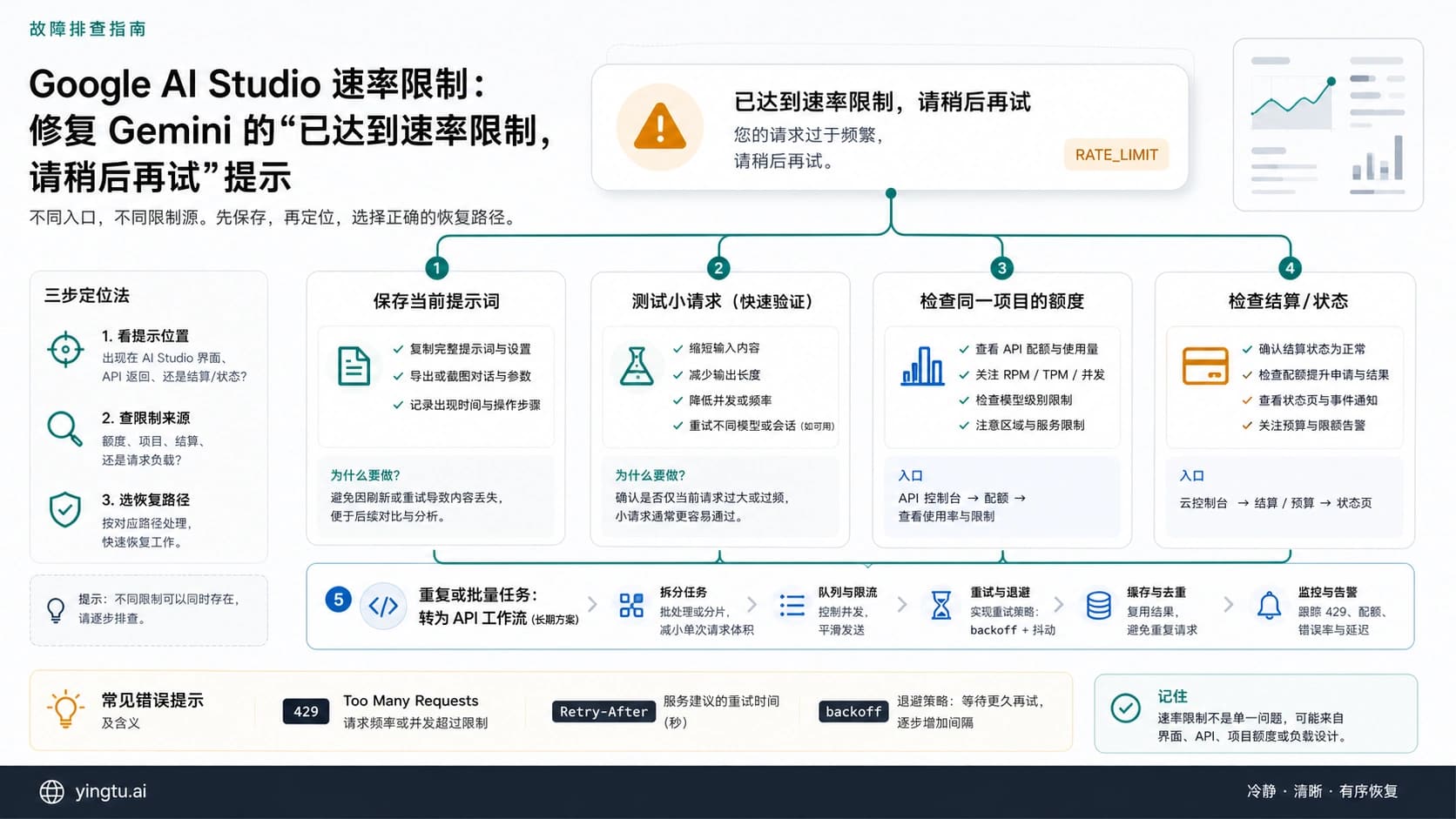This screenshot has height=819, width=1456.
Task: Click the analytics chart thumbnail at top right
Action: (1328, 124)
